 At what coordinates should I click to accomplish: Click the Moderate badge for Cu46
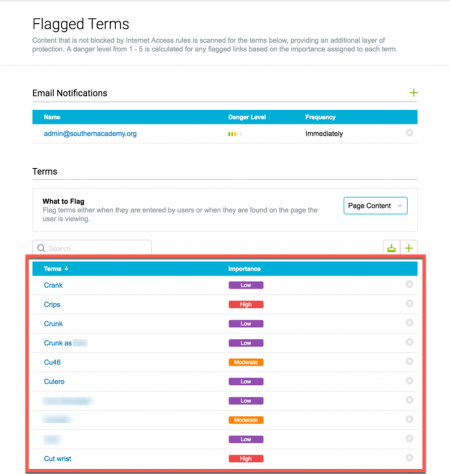(246, 362)
